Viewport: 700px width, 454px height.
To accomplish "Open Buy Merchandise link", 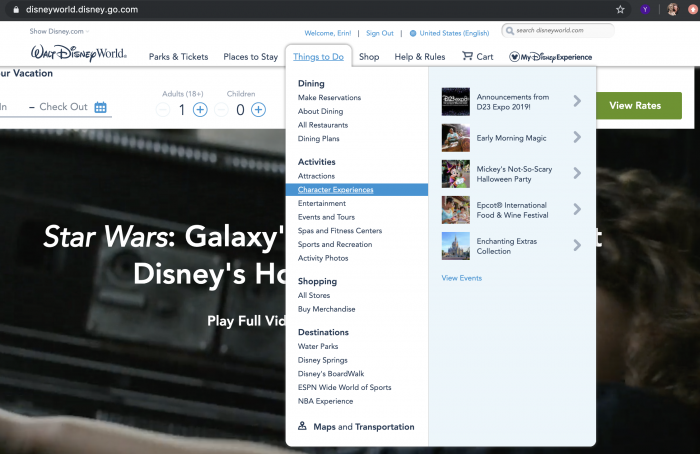I will tap(327, 309).
